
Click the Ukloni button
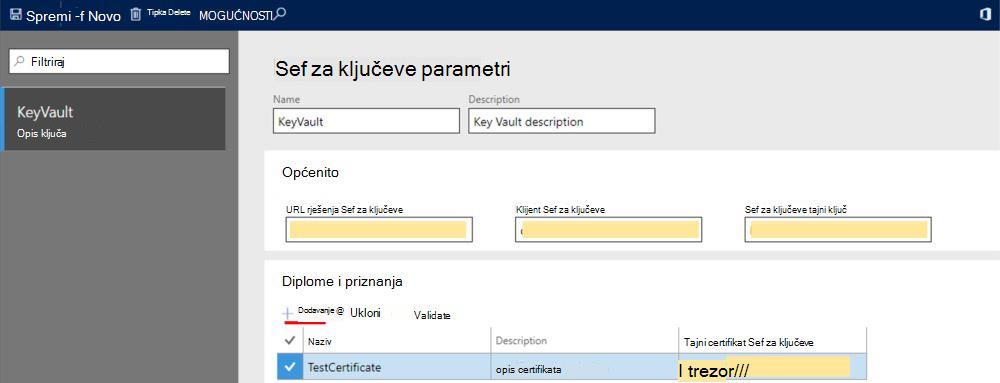pyautogui.click(x=365, y=312)
